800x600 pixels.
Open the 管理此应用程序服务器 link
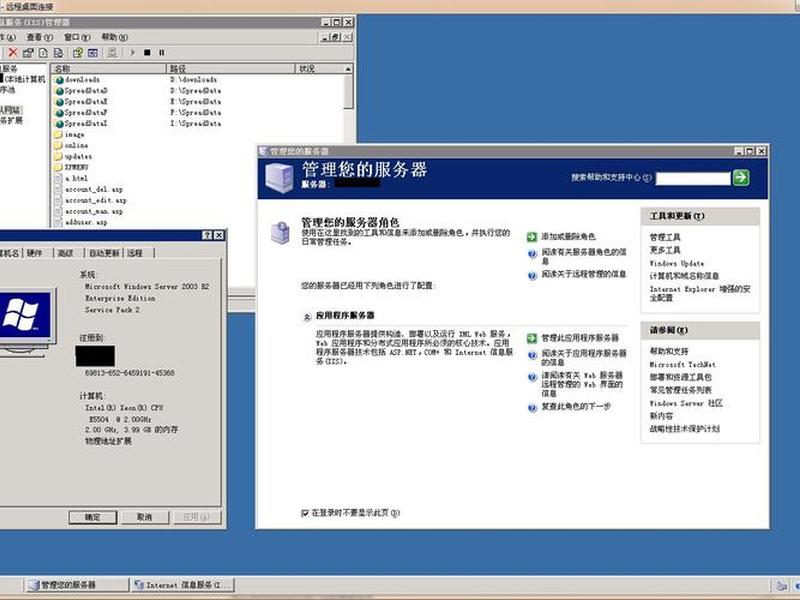click(x=580, y=338)
